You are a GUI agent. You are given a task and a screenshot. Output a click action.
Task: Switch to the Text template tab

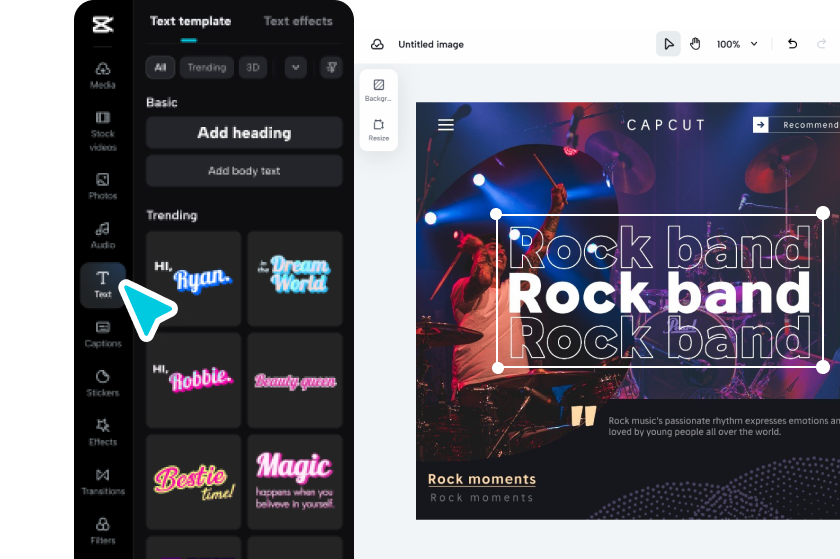point(190,21)
